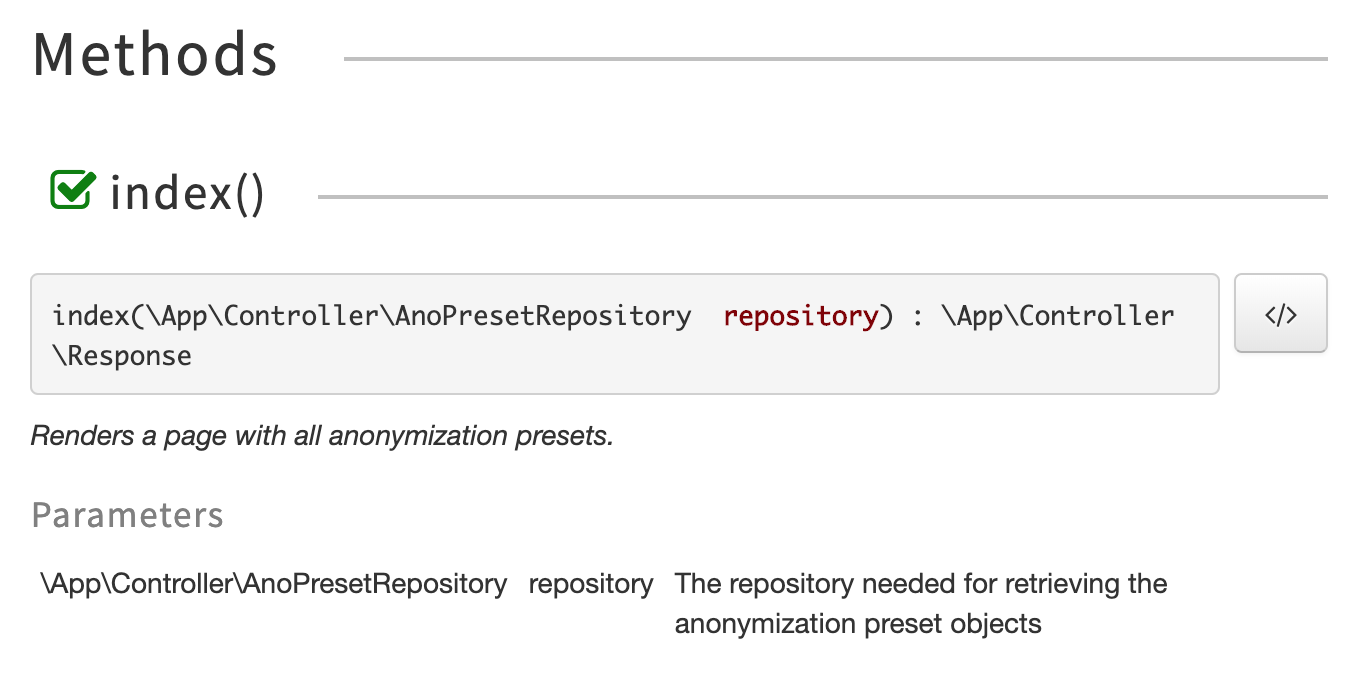Screen dimensions: 1370x674
Task: Click the repository parameter name in the signature
Action: [x=800, y=315]
